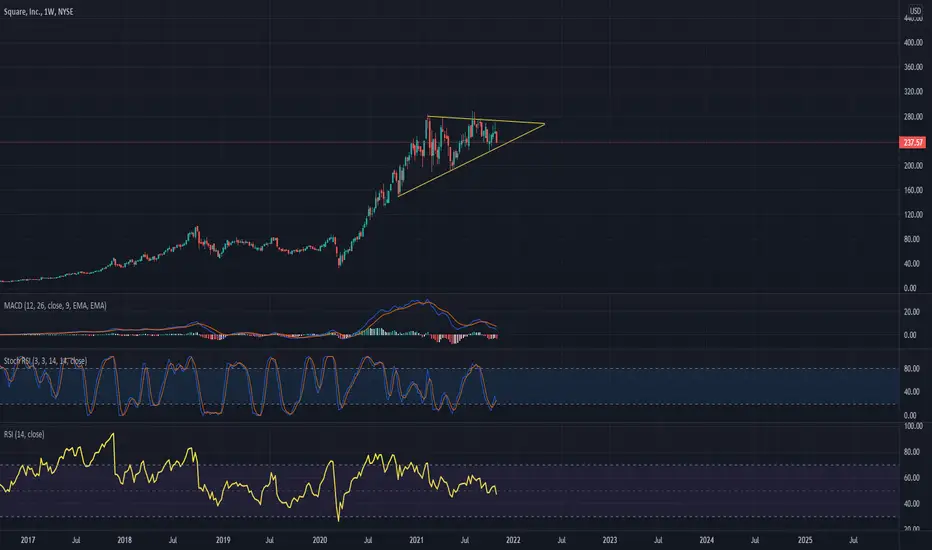Click the 2021 time axis label
Image resolution: width=932 pixels, height=550 pixels.
(417, 540)
